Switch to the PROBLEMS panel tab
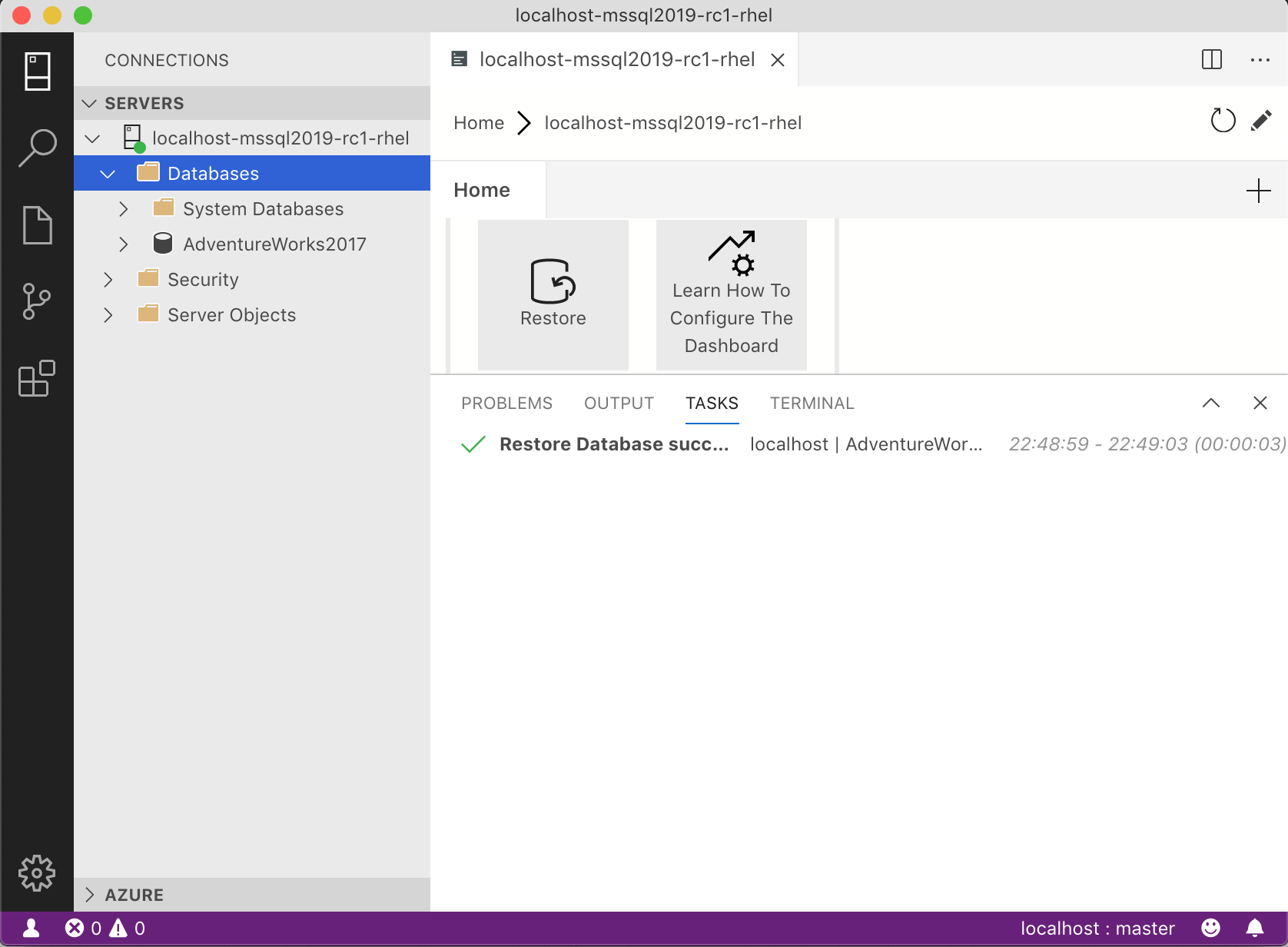Image resolution: width=1288 pixels, height=947 pixels. pyautogui.click(x=507, y=404)
